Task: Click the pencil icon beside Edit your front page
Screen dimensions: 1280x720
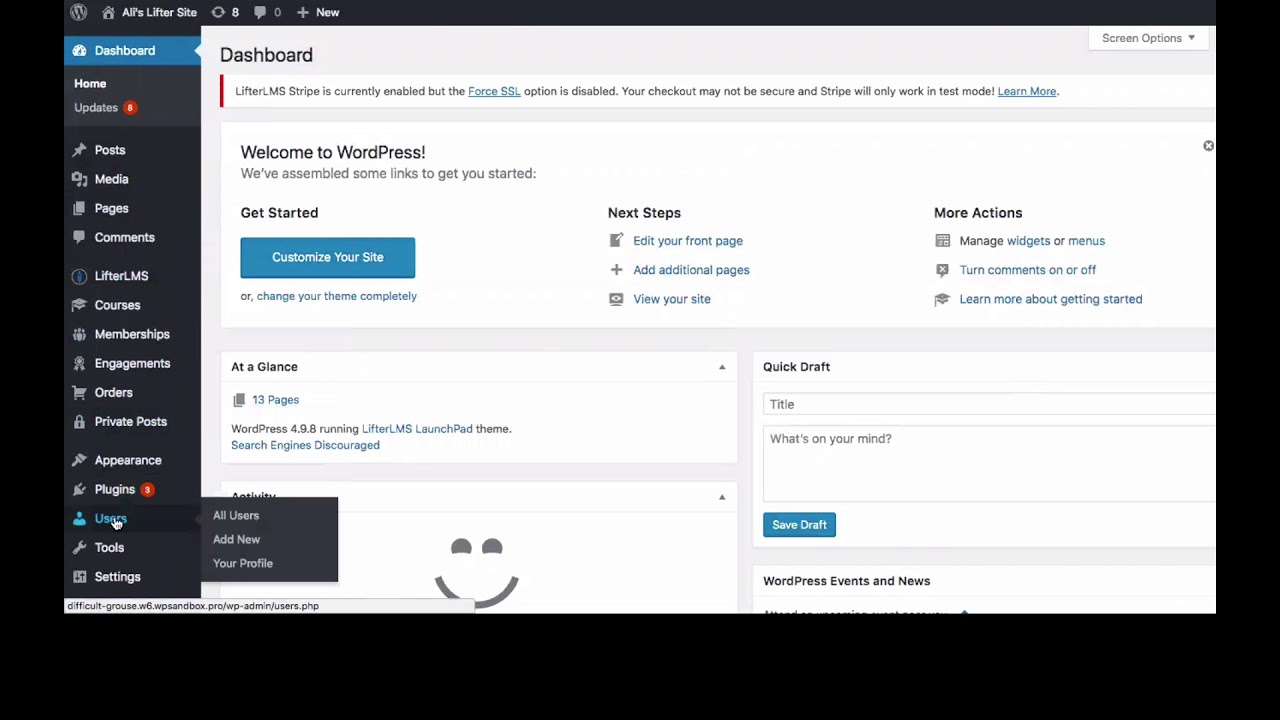Action: click(616, 241)
